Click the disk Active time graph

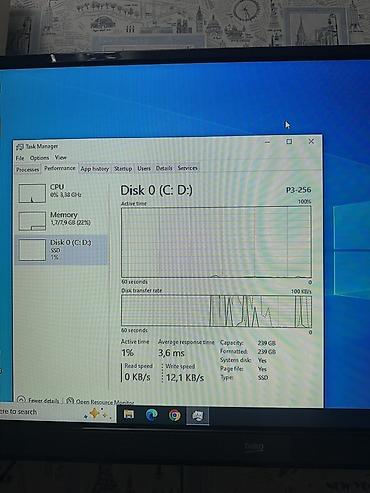tap(216, 242)
